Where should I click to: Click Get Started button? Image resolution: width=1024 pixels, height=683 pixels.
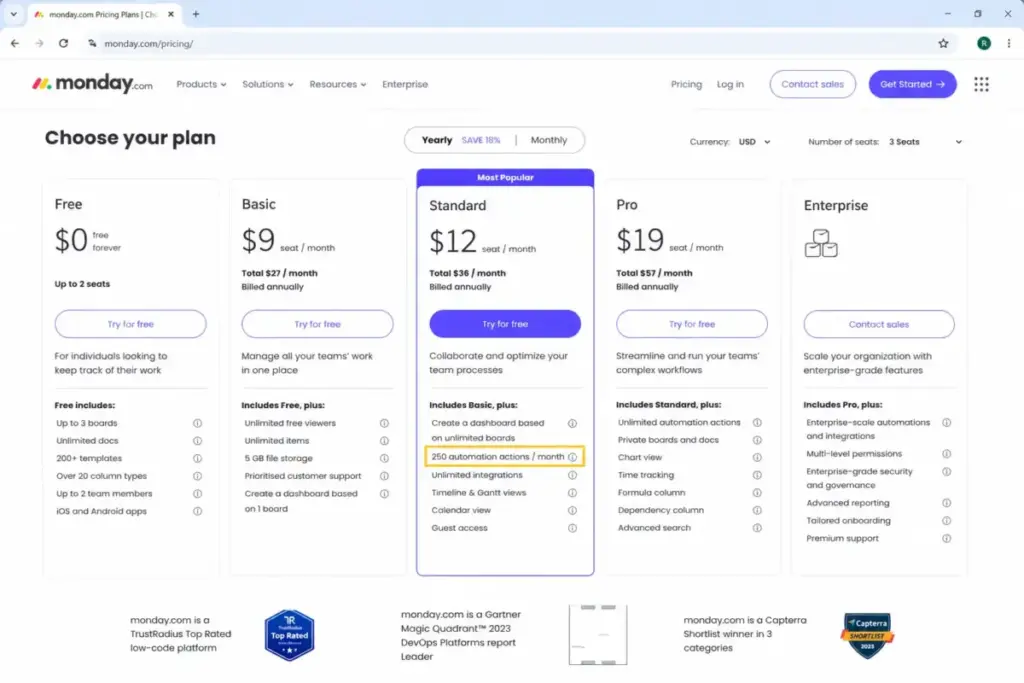(912, 84)
